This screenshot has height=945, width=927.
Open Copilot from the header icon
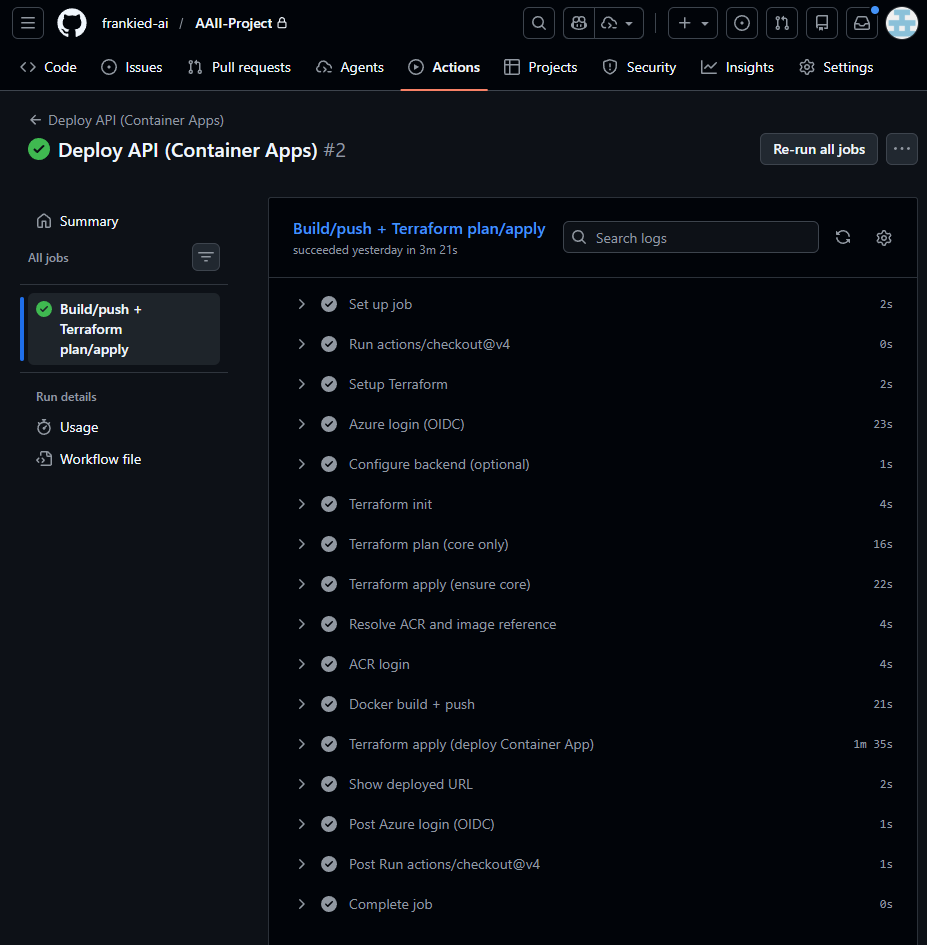[x=578, y=22]
